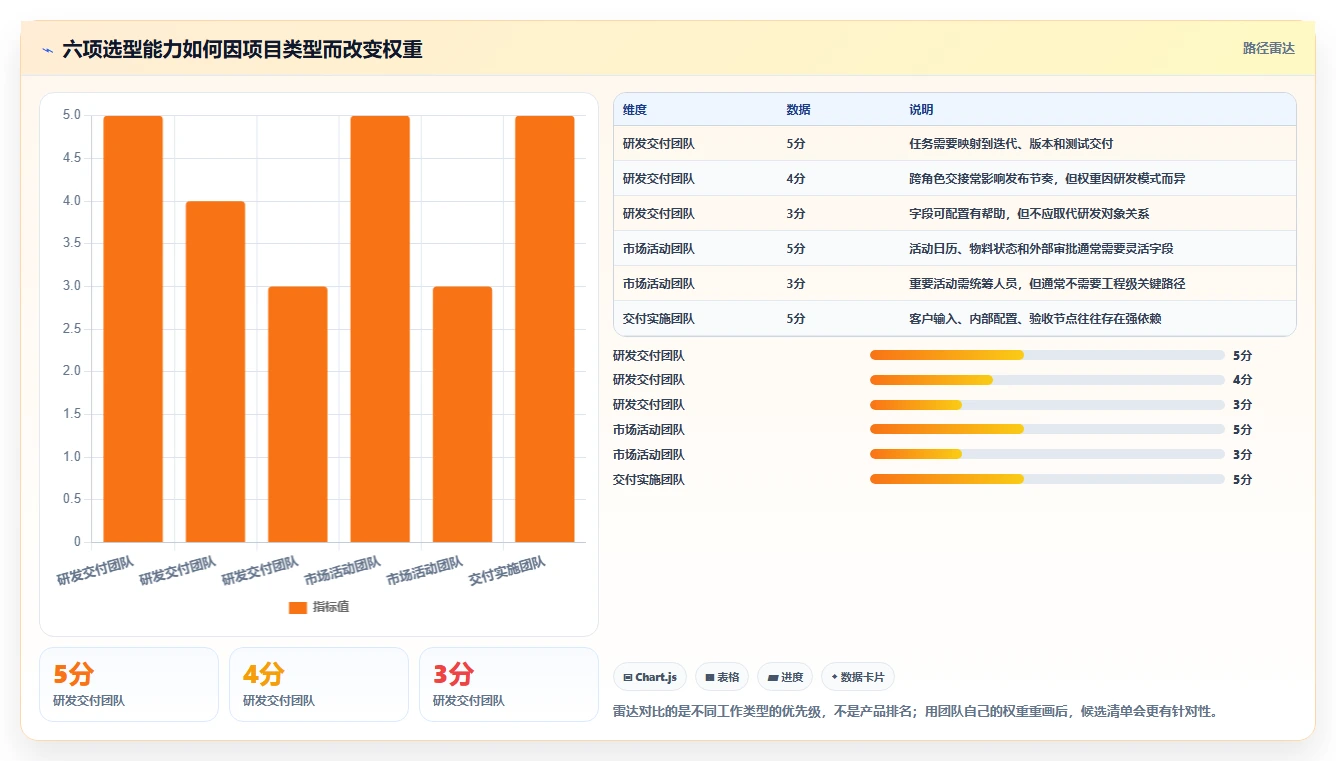Image resolution: width=1336 pixels, height=761 pixels.
Task: Click the 市场活动团队 chart bar reaching 3.0
Action: (462, 414)
